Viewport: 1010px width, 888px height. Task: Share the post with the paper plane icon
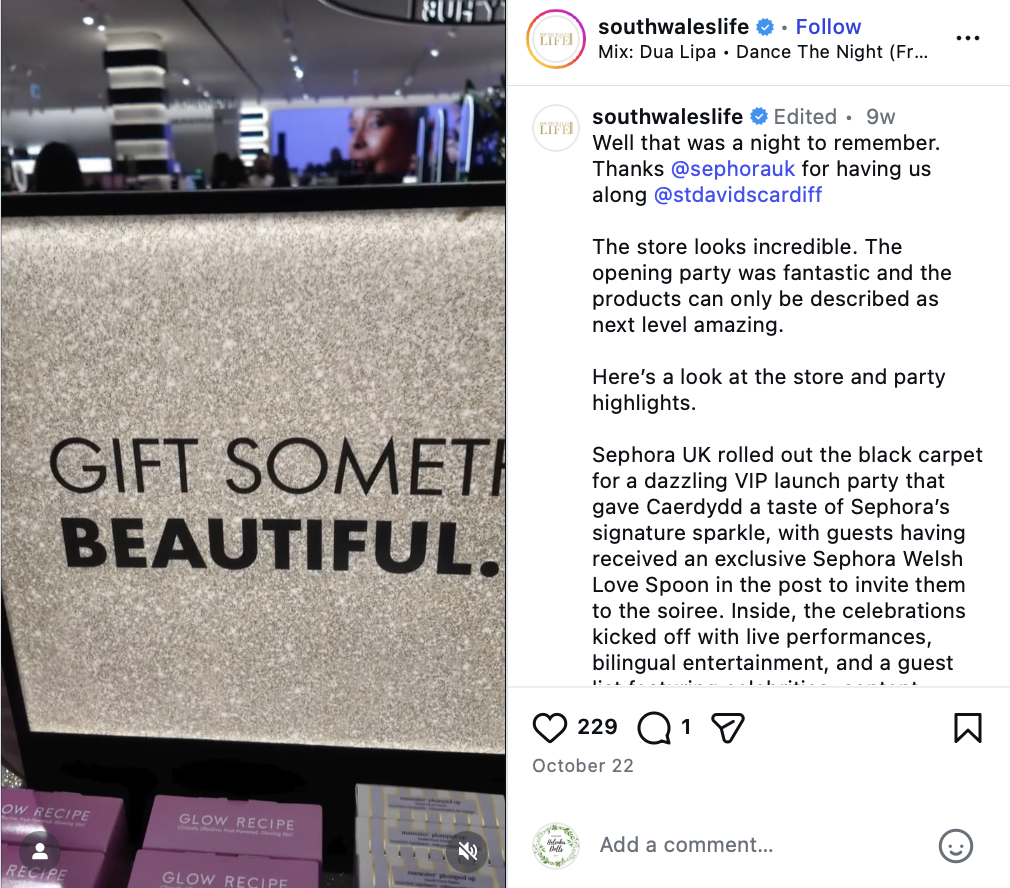728,728
